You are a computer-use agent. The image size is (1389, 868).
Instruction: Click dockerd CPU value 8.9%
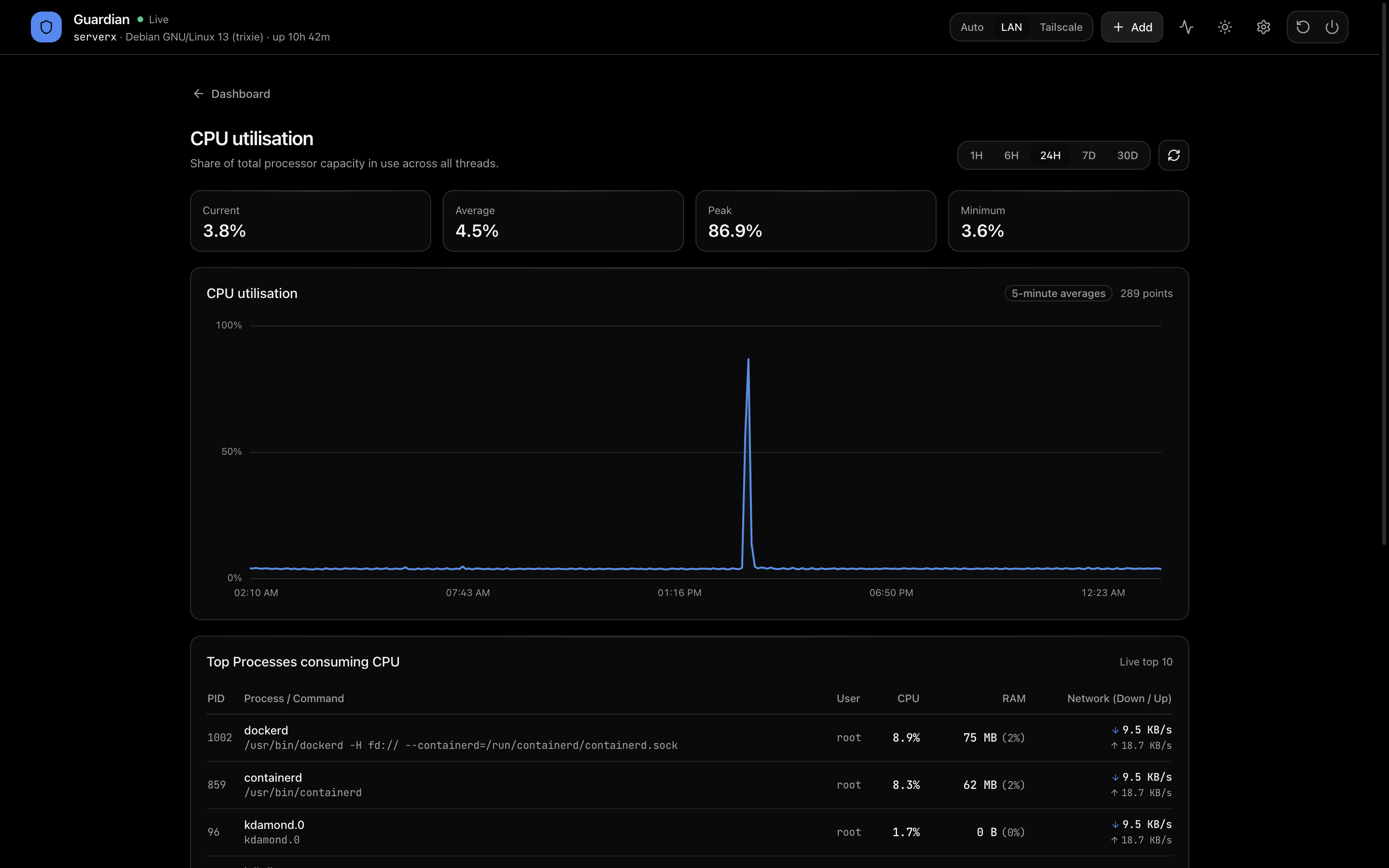coord(906,738)
